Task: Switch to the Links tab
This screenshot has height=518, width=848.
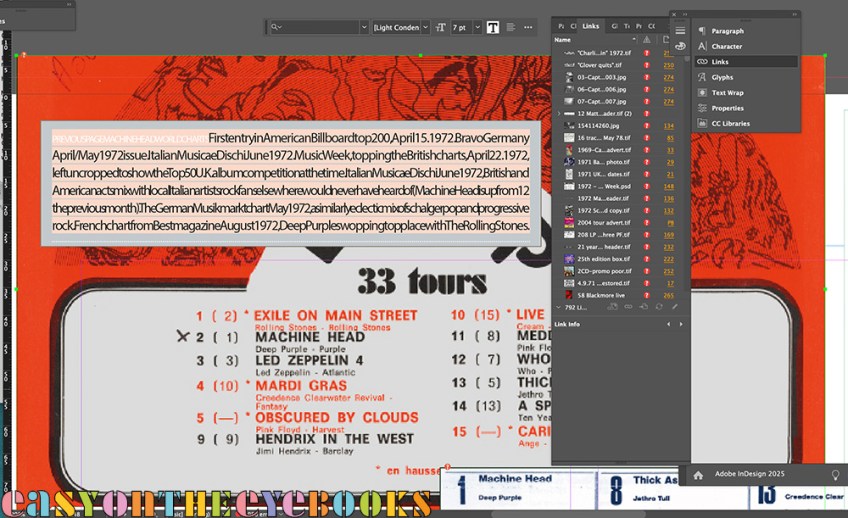Action: [x=591, y=25]
